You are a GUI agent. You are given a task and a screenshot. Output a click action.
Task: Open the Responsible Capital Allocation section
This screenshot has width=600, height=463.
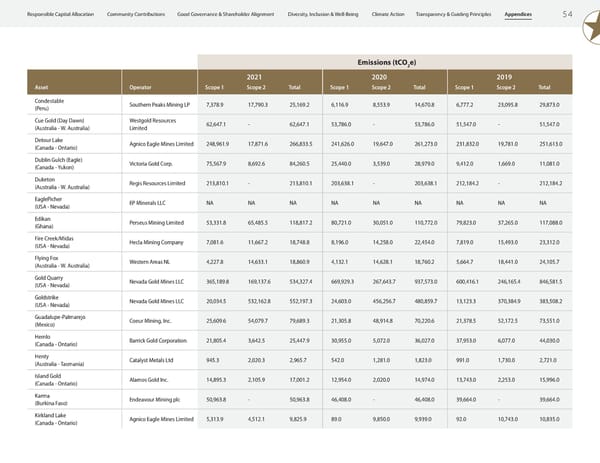pos(53,15)
